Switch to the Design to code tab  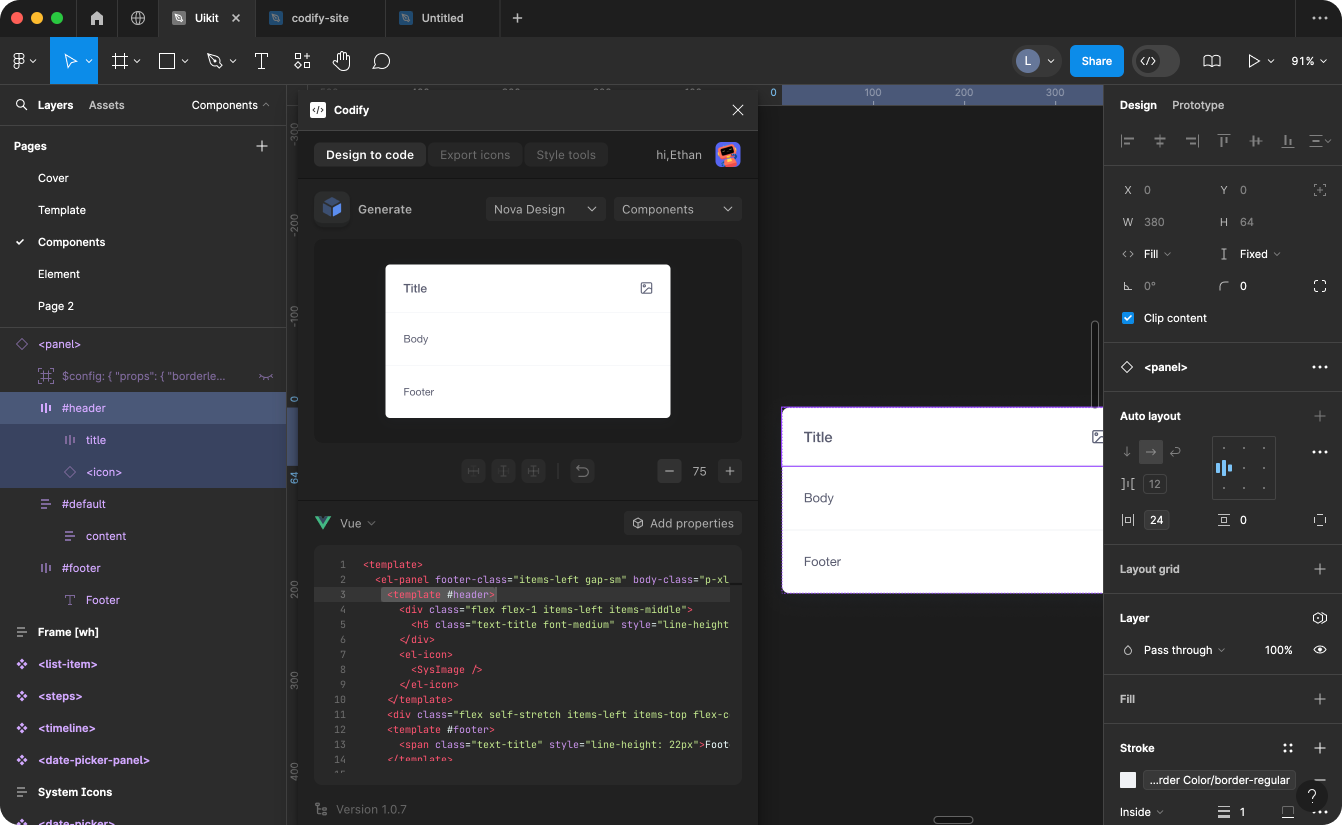click(370, 155)
